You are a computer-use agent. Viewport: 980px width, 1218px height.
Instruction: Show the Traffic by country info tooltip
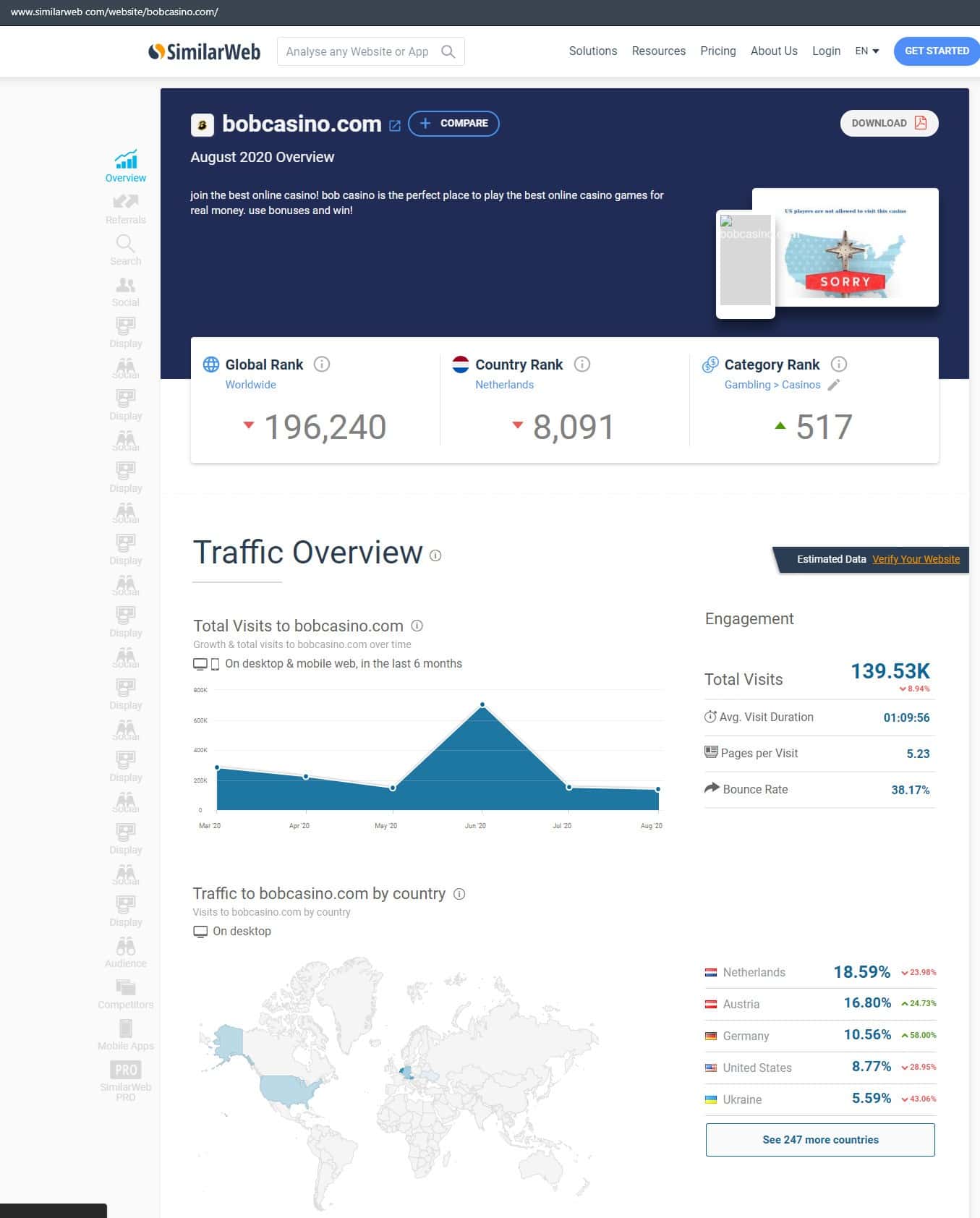tap(459, 893)
